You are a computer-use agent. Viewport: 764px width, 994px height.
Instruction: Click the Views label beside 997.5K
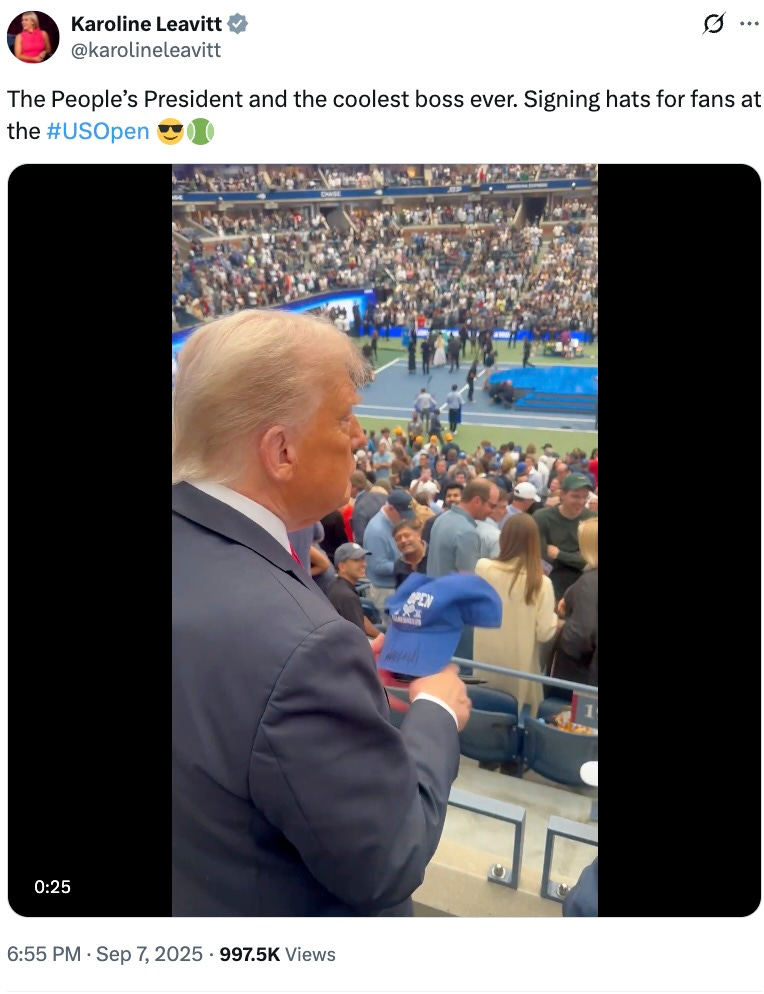(x=310, y=954)
